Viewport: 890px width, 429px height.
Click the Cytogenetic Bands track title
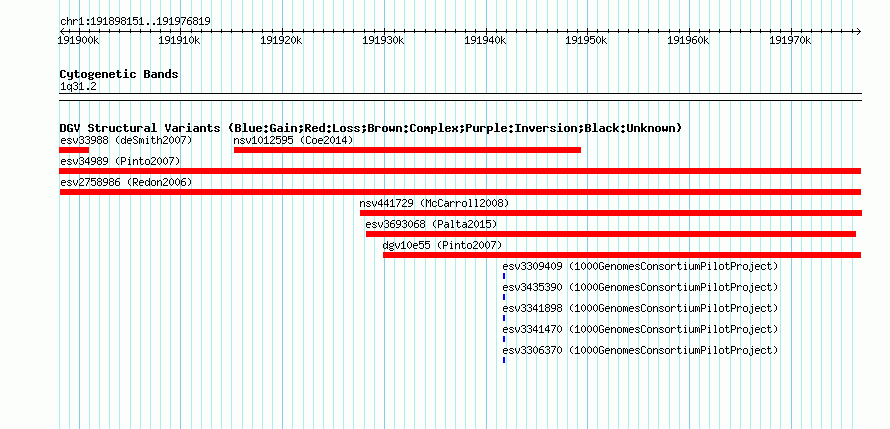(119, 74)
